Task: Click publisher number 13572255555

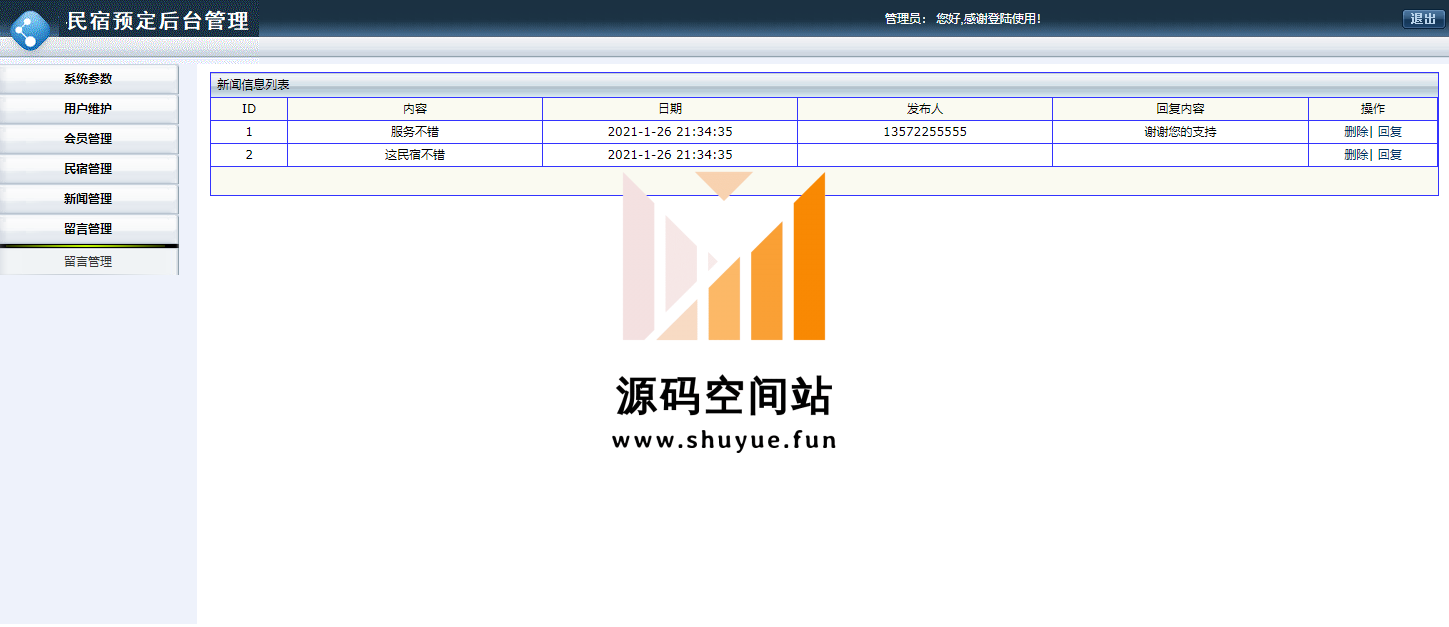Action: 925,132
